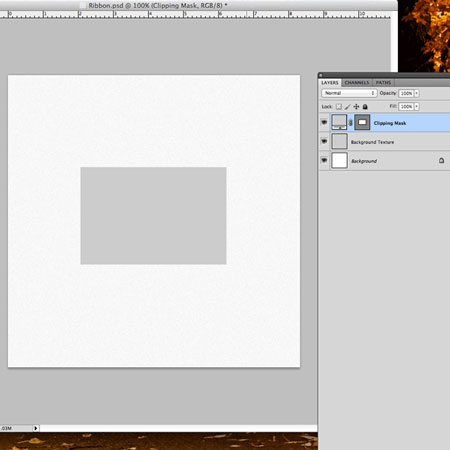Click the Background layer lock icon

pyautogui.click(x=441, y=161)
